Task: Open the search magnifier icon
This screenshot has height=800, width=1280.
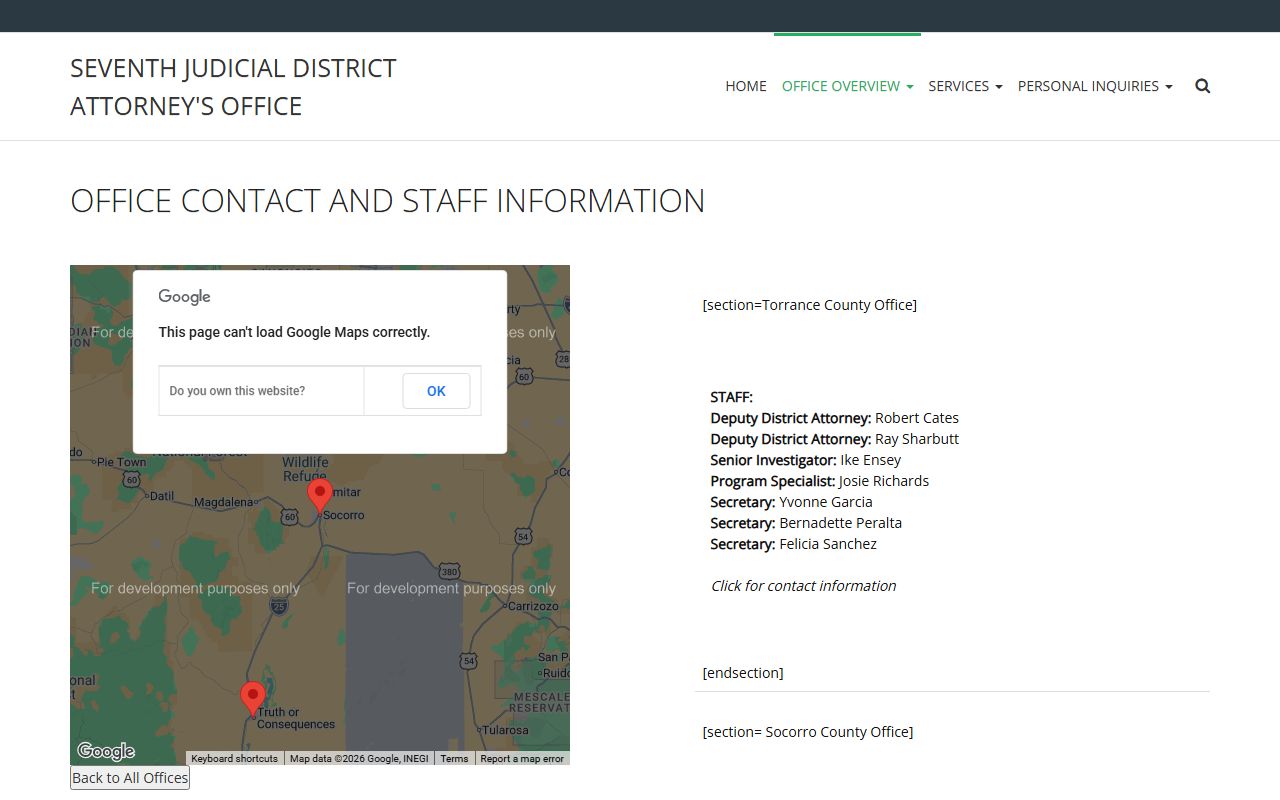Action: point(1203,86)
